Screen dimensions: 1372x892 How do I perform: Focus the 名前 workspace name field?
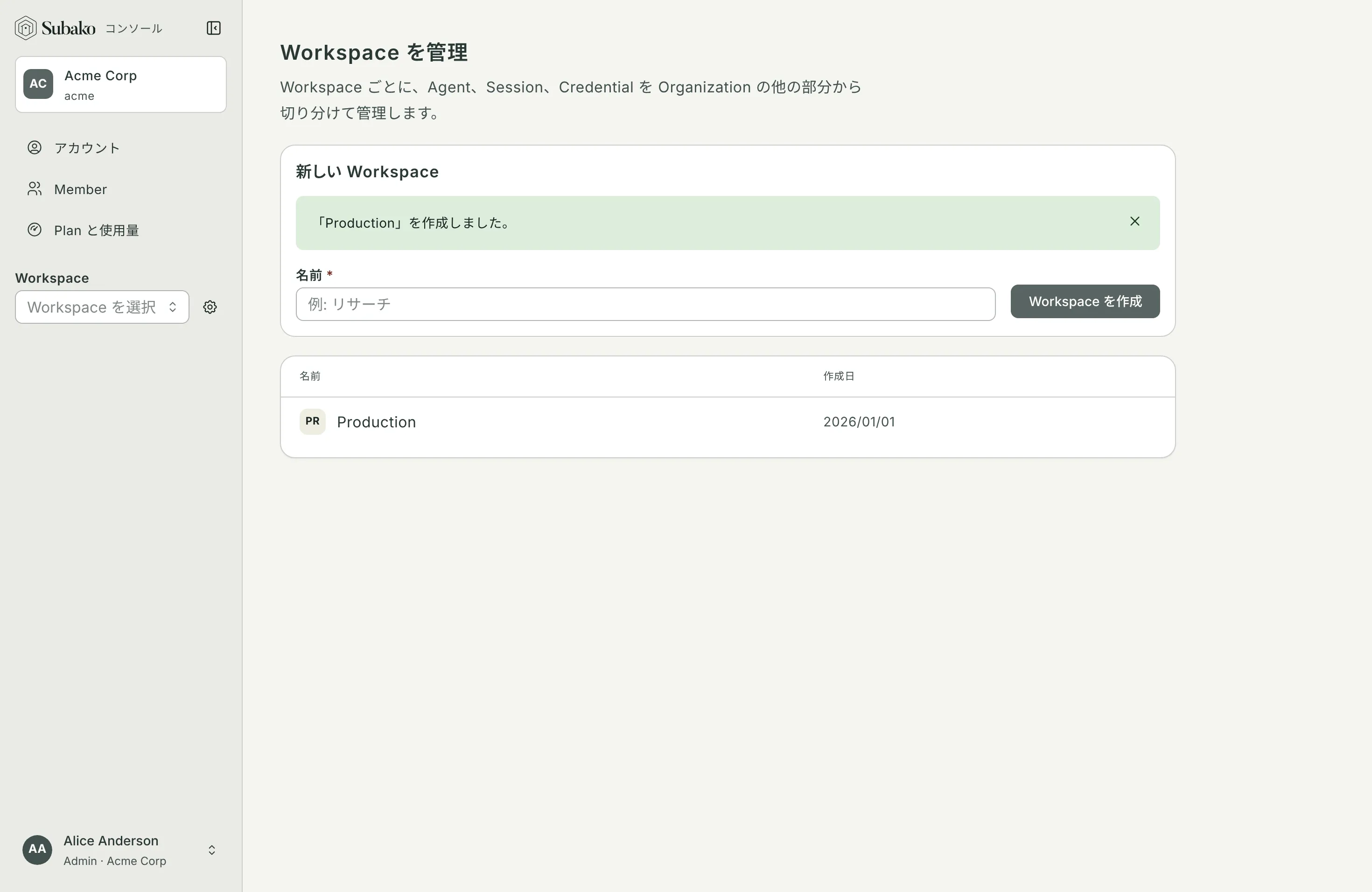point(645,304)
